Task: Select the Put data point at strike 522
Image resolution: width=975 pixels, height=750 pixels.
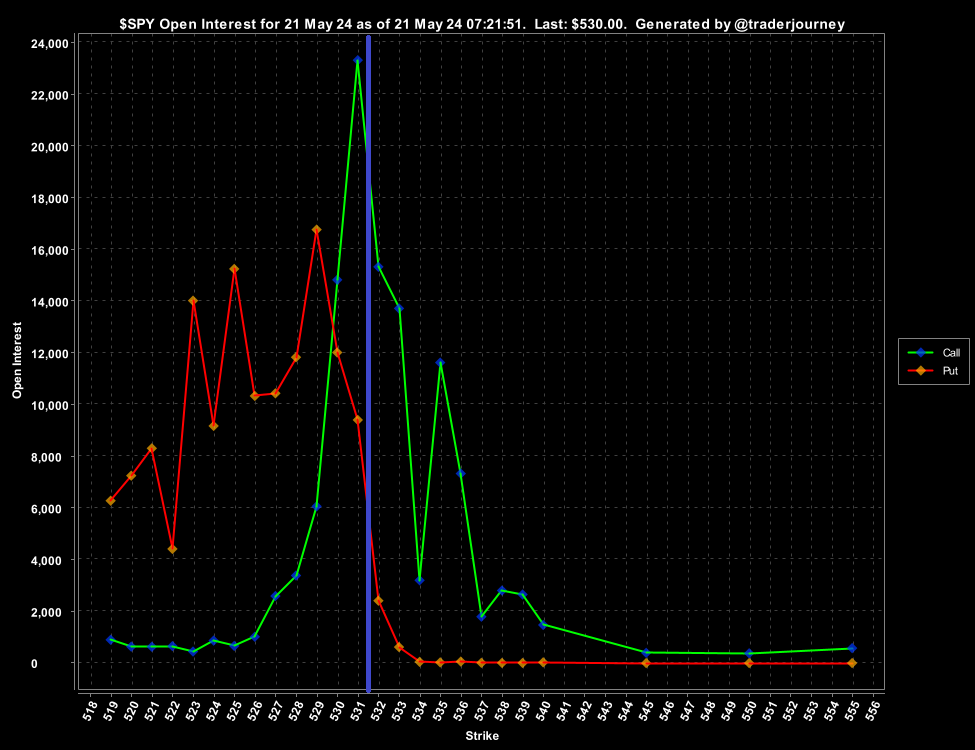Action: (x=172, y=549)
